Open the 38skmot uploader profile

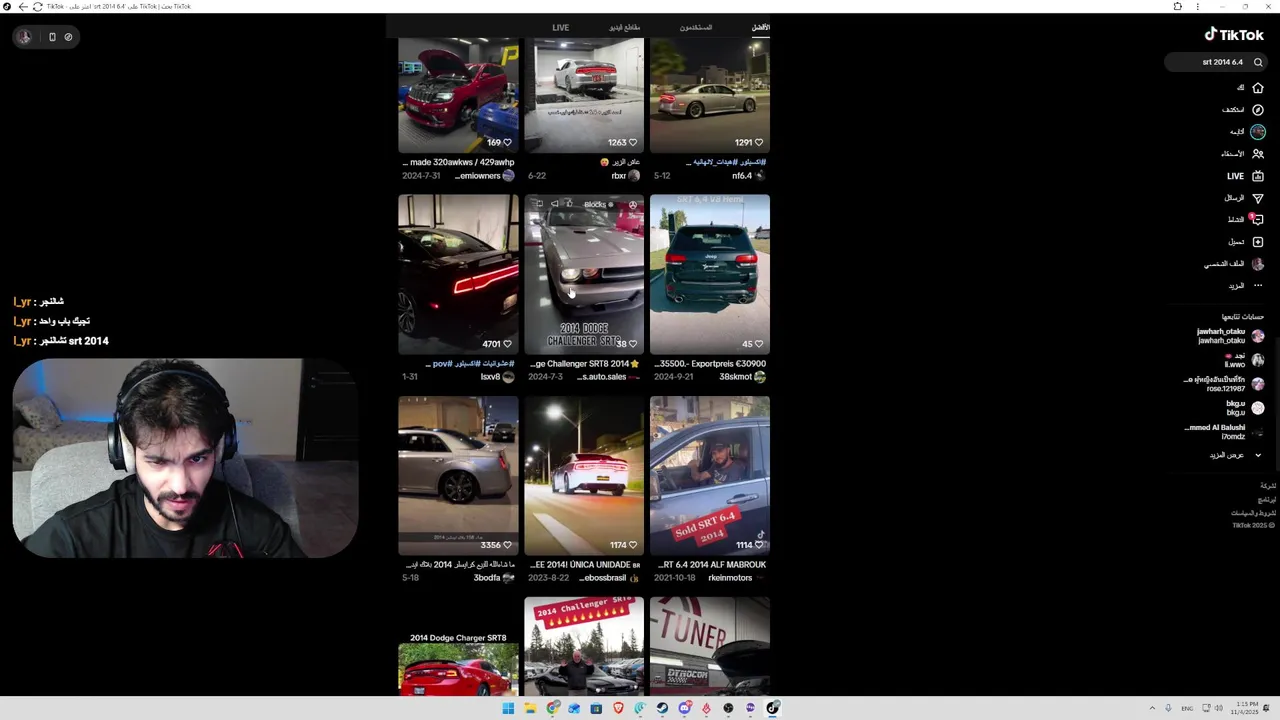[742, 377]
